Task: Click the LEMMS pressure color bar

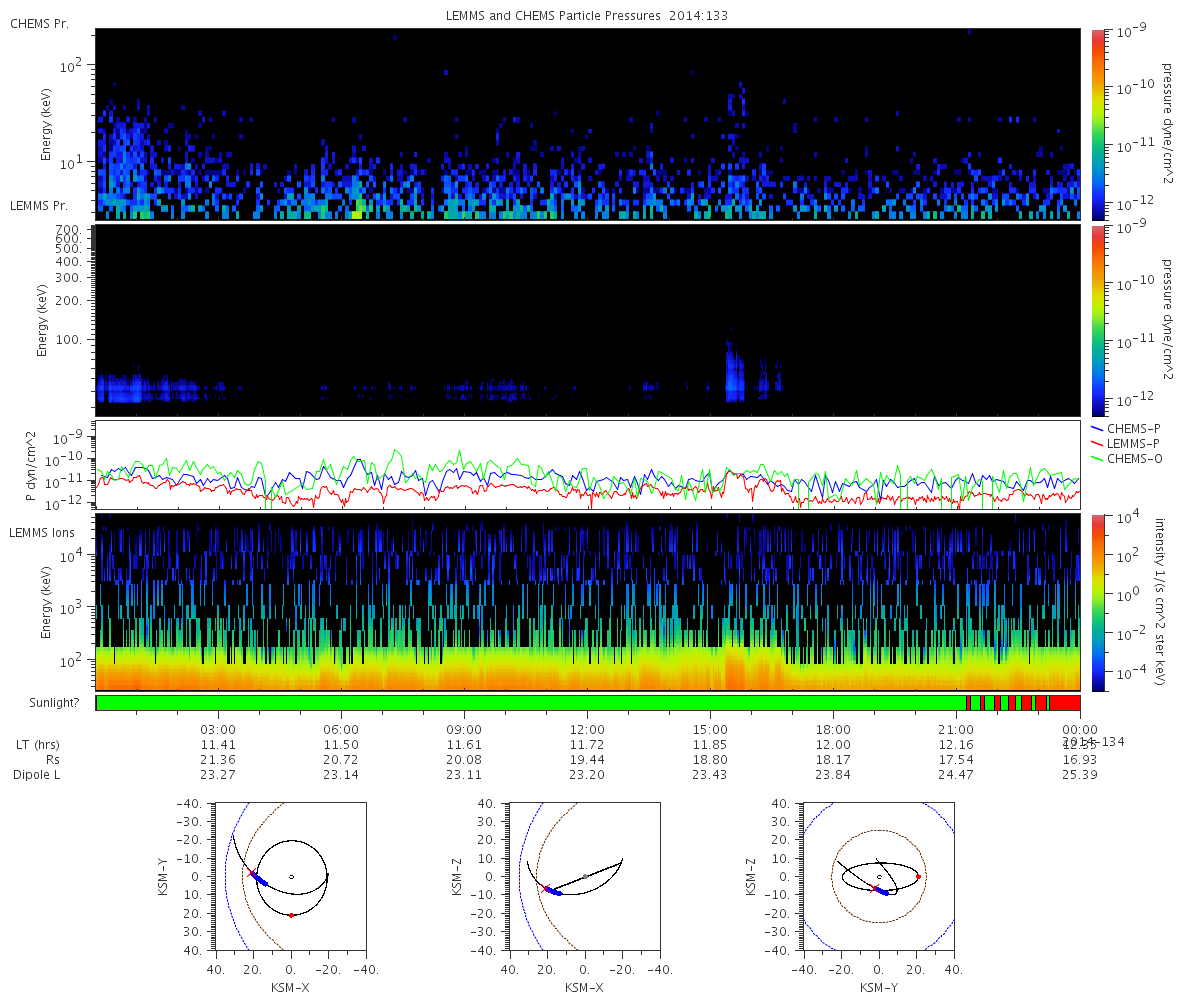Action: click(1097, 320)
